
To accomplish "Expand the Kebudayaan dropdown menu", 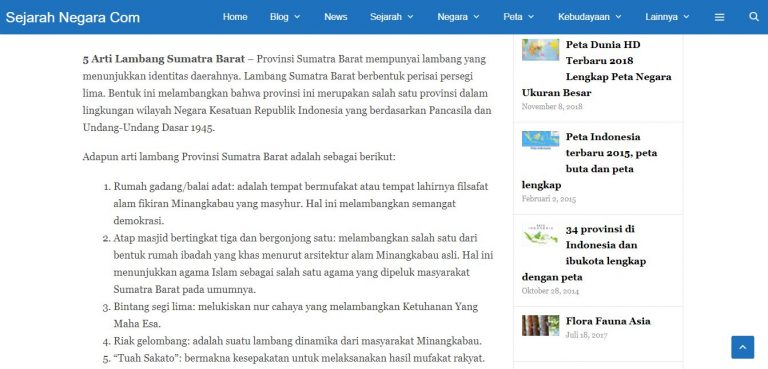I will [x=589, y=17].
